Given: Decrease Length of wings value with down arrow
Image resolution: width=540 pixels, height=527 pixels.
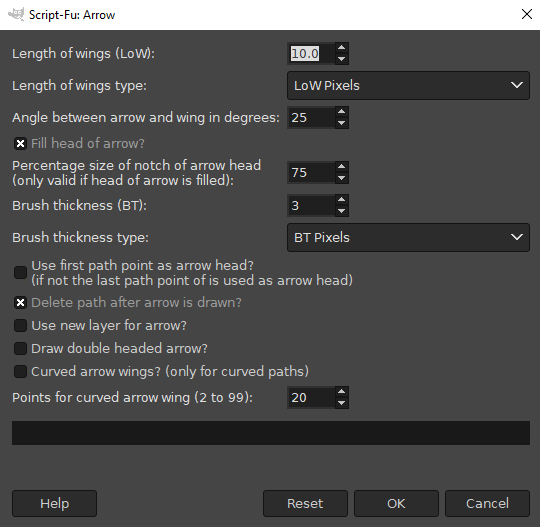Looking at the screenshot, I should [341, 59].
